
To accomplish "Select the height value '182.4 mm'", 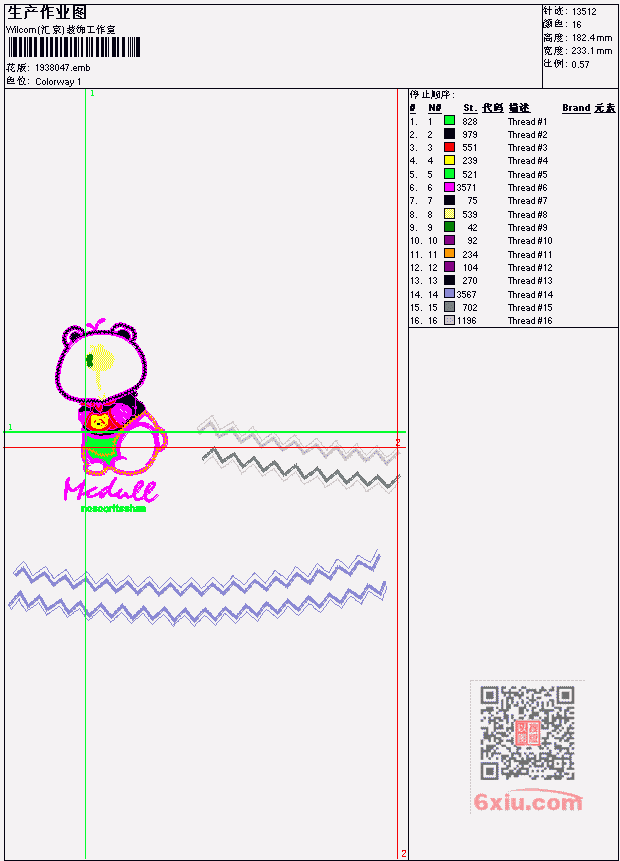I will tap(592, 38).
